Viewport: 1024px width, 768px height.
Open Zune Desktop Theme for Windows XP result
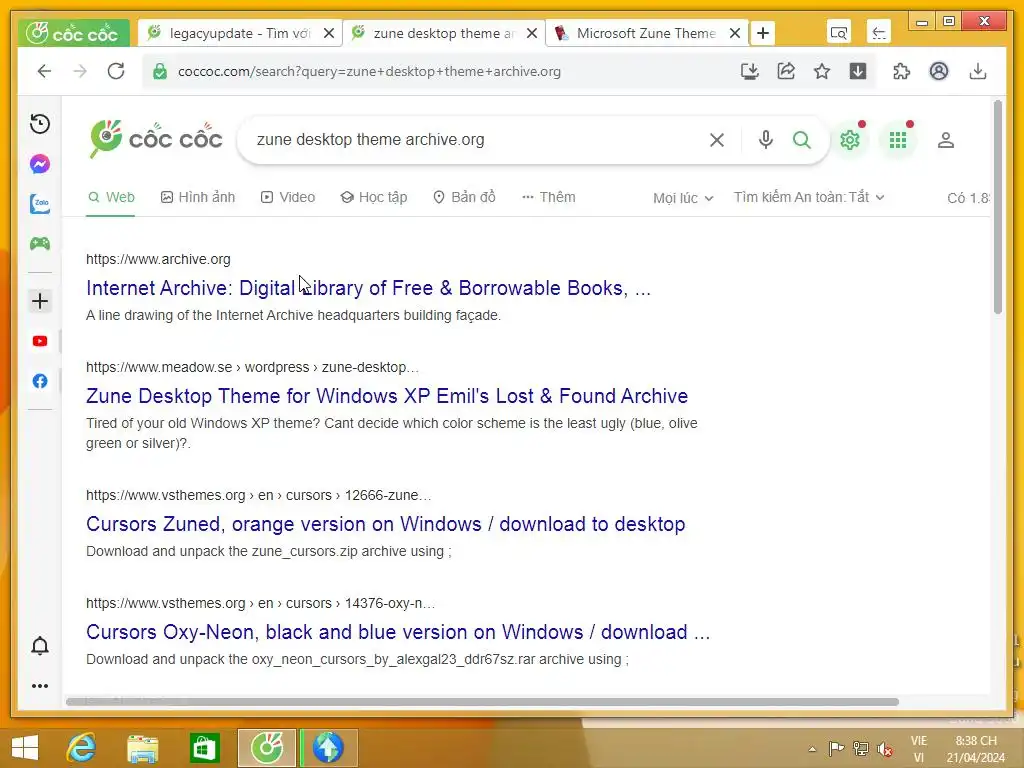(x=387, y=396)
